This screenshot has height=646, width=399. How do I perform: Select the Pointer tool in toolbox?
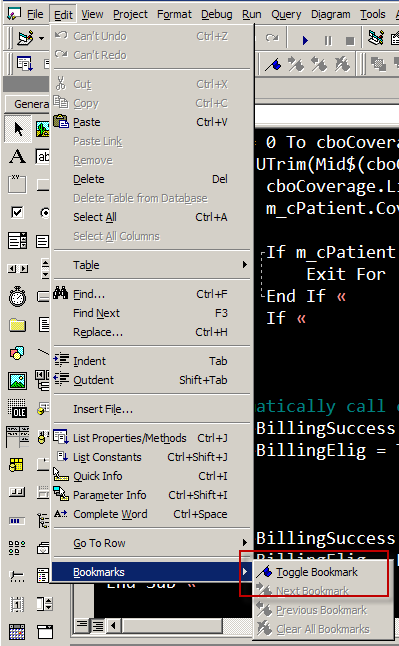[x=18, y=129]
